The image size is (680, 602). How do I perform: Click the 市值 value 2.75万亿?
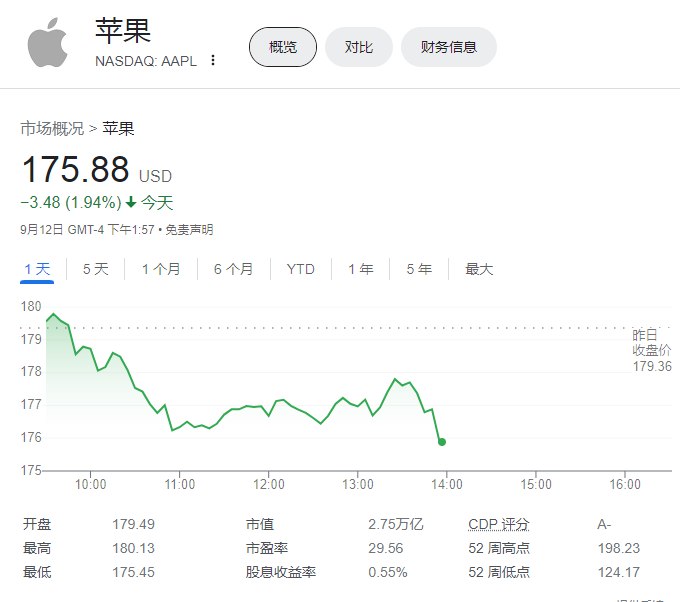point(396,524)
